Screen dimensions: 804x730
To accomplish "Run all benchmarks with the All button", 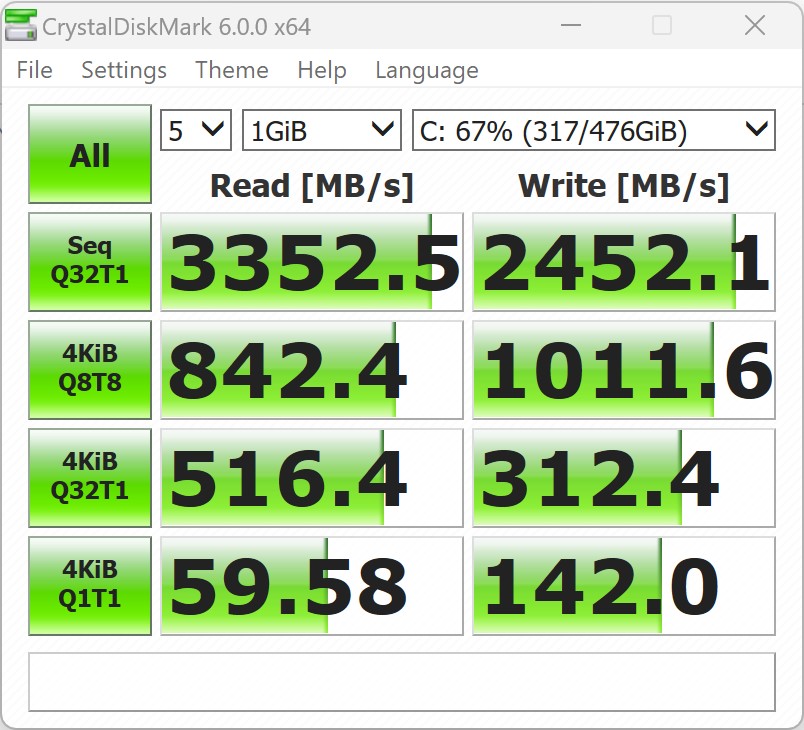I will (90, 154).
